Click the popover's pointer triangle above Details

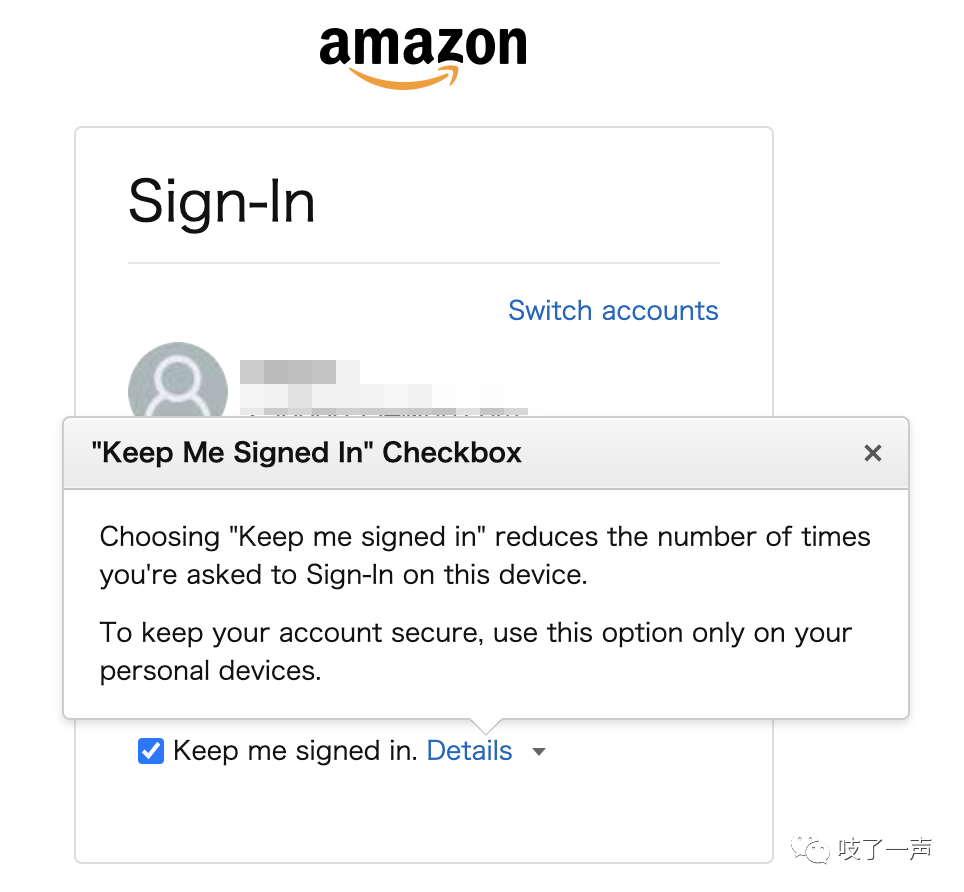486,726
